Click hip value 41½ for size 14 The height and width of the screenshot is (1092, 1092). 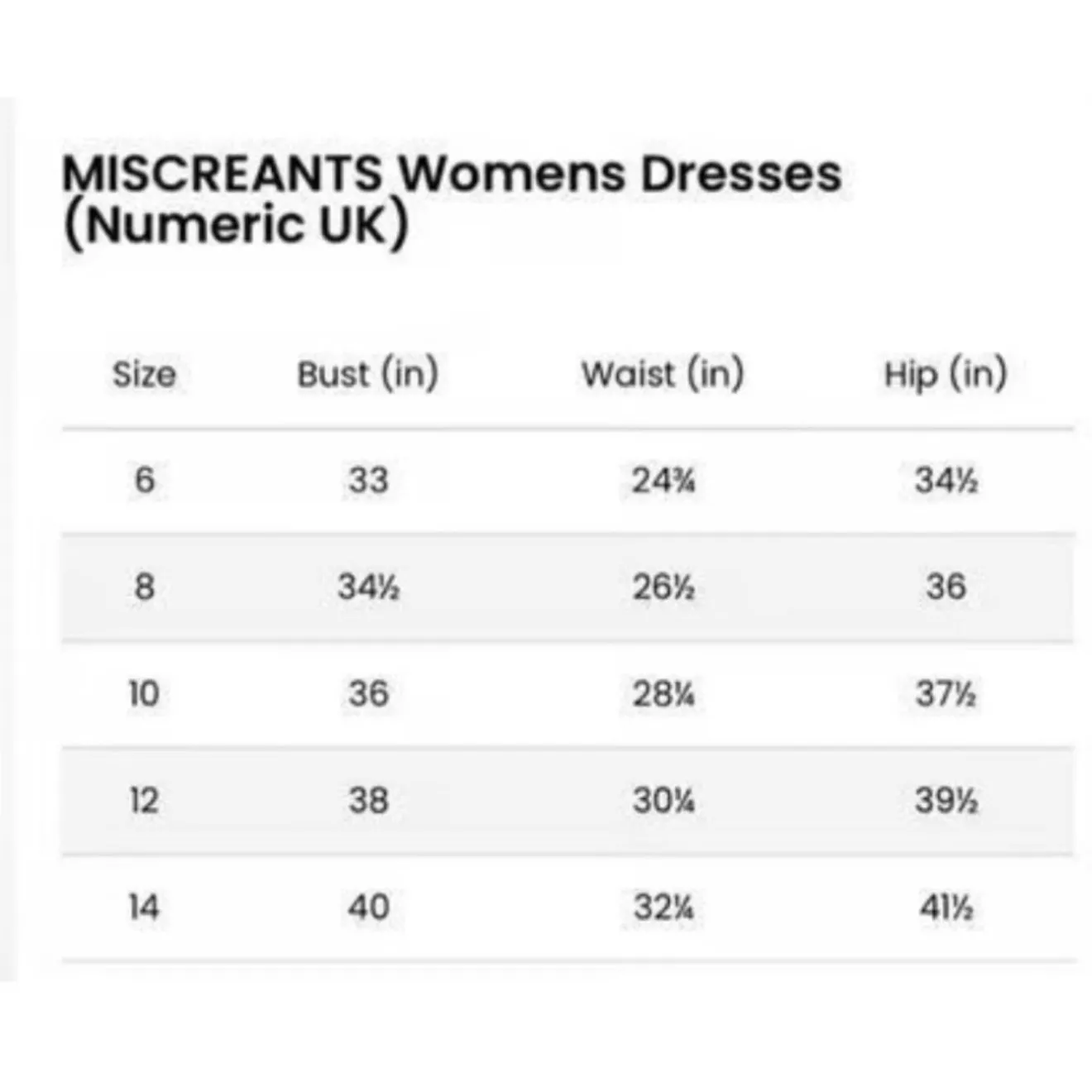pyautogui.click(x=946, y=907)
